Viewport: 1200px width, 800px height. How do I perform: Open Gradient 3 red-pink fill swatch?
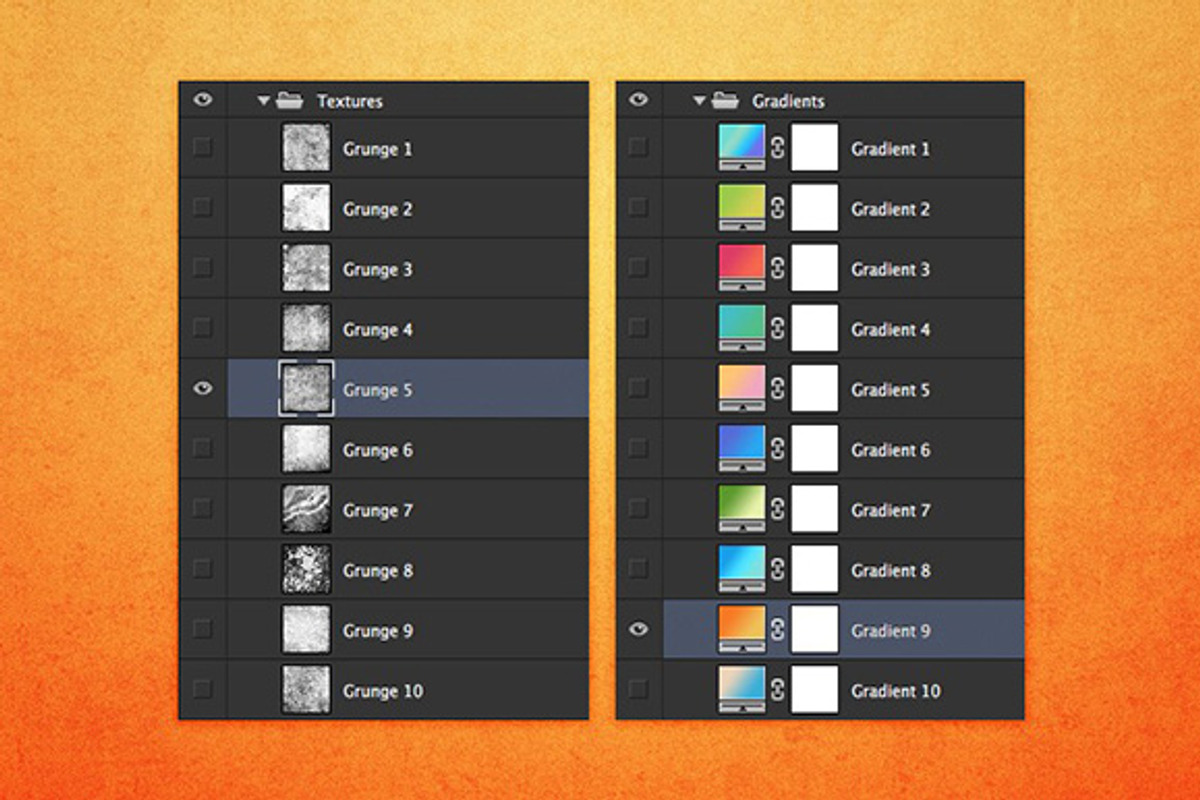742,268
